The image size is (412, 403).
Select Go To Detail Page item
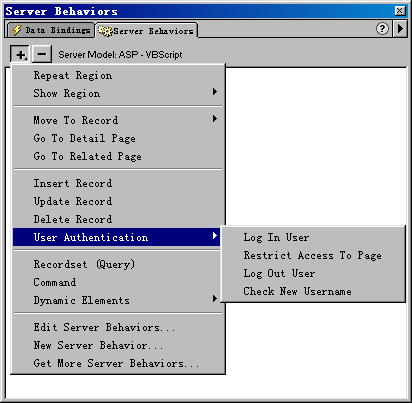pyautogui.click(x=119, y=138)
